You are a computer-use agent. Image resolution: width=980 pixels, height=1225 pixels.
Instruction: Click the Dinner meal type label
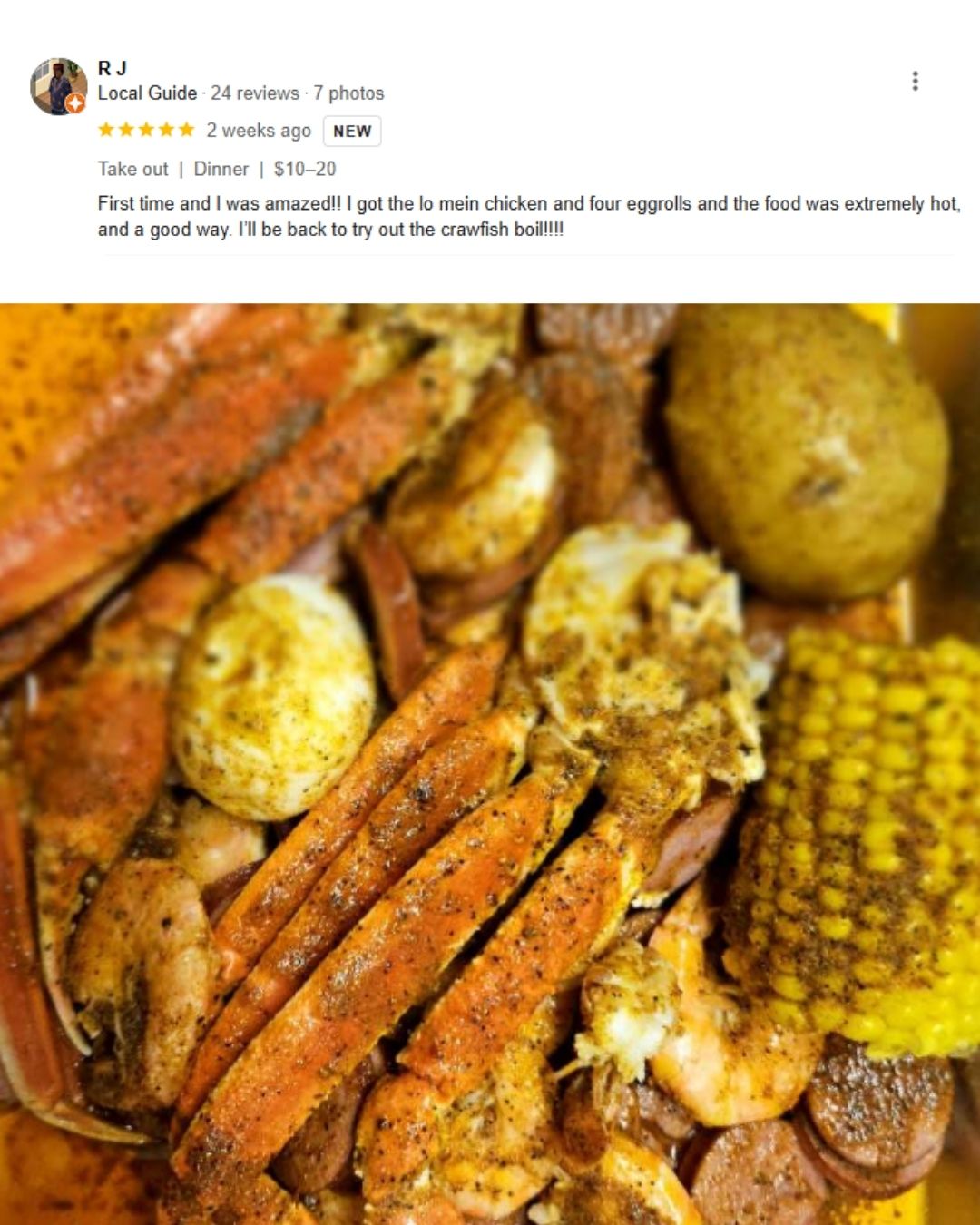pos(220,169)
